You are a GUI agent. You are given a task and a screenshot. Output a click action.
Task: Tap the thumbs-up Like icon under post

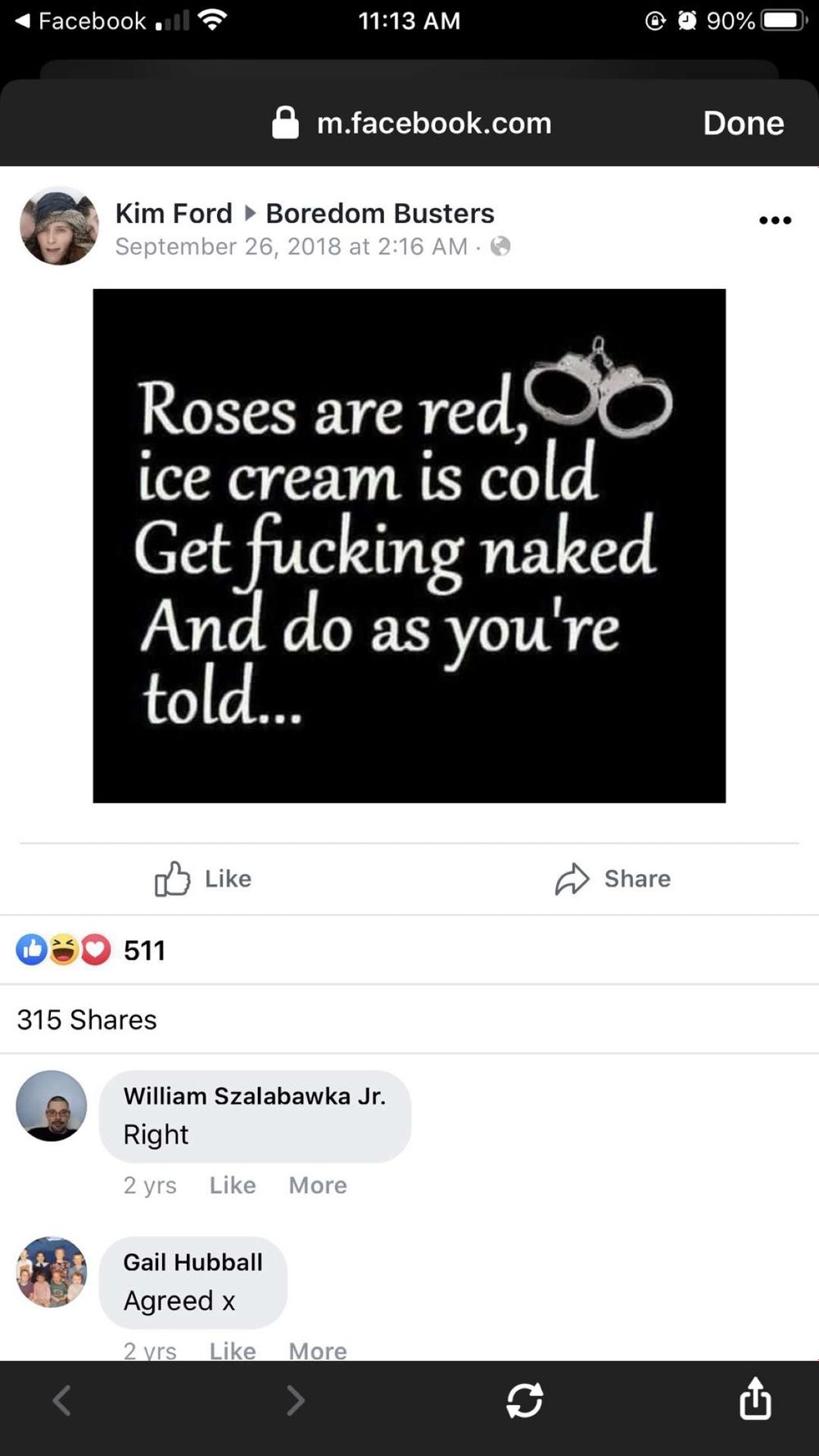click(172, 879)
